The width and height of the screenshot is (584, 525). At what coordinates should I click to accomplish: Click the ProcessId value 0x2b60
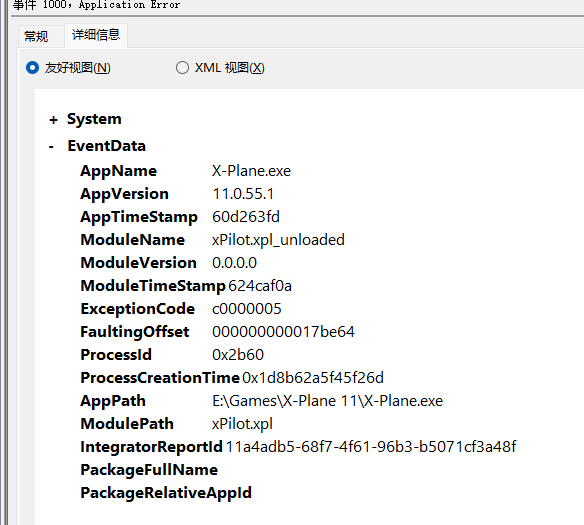[238, 355]
